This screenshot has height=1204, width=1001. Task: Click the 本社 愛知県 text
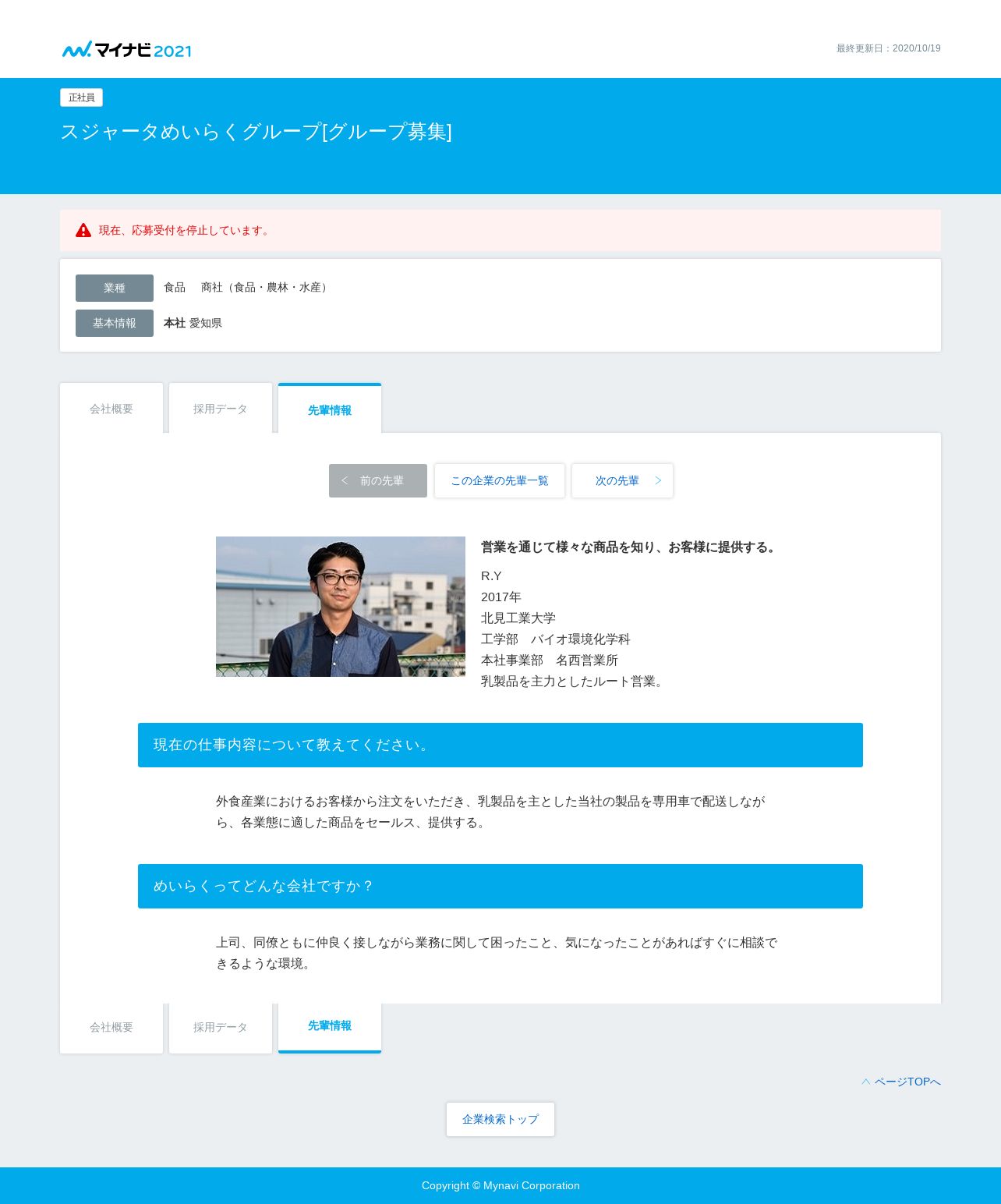point(193,323)
